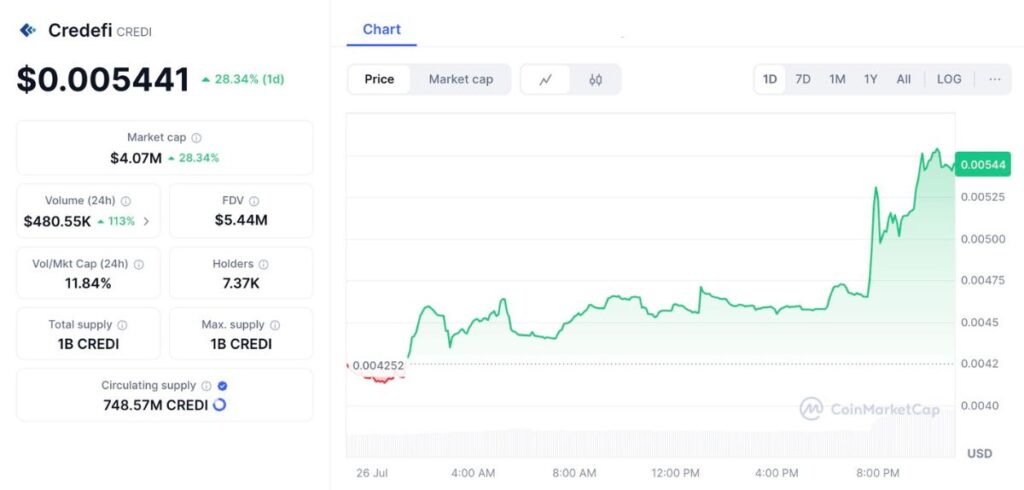Click the CREDI ticker symbol
1024x490 pixels.
click(134, 32)
